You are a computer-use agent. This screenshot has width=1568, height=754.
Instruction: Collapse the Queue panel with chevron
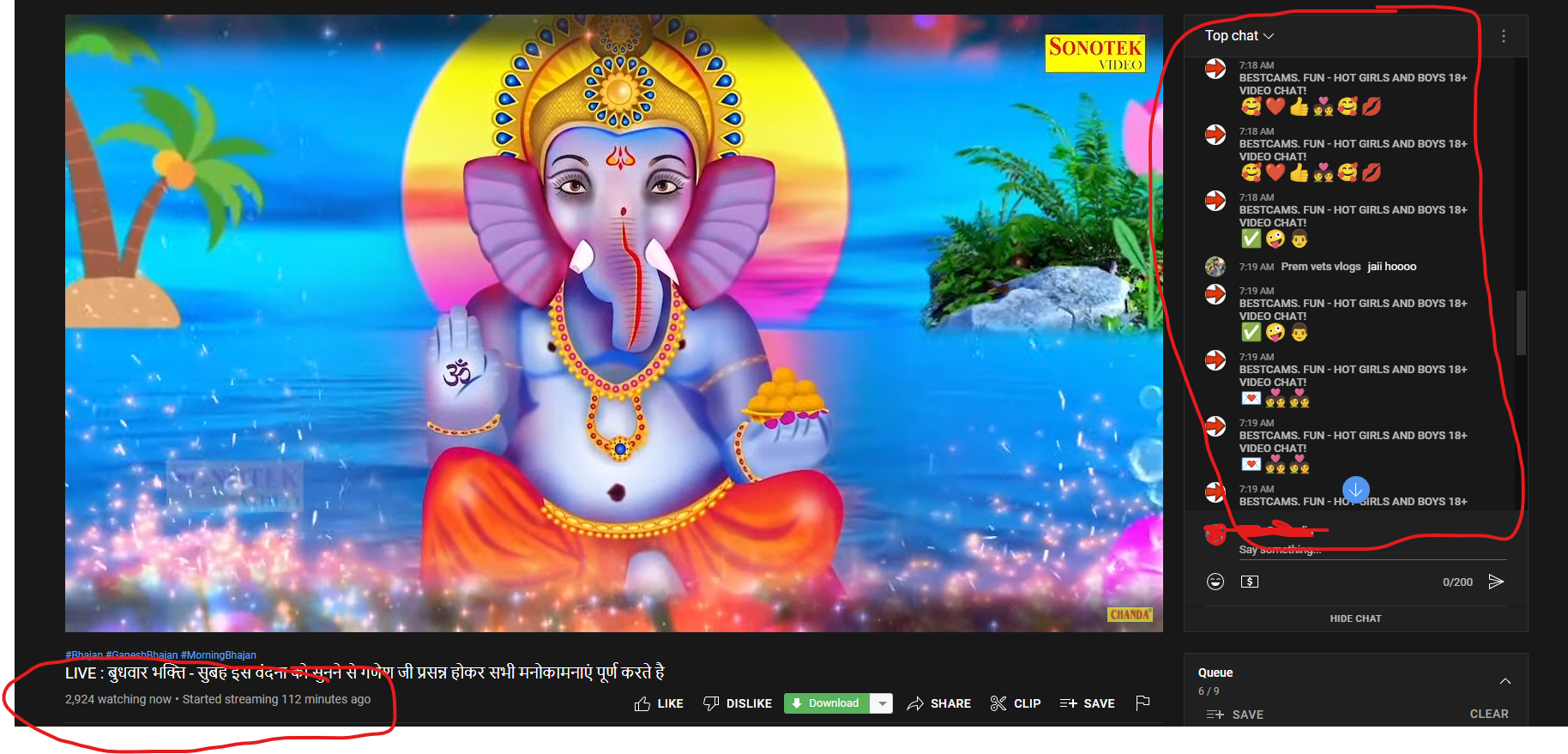tap(1505, 681)
